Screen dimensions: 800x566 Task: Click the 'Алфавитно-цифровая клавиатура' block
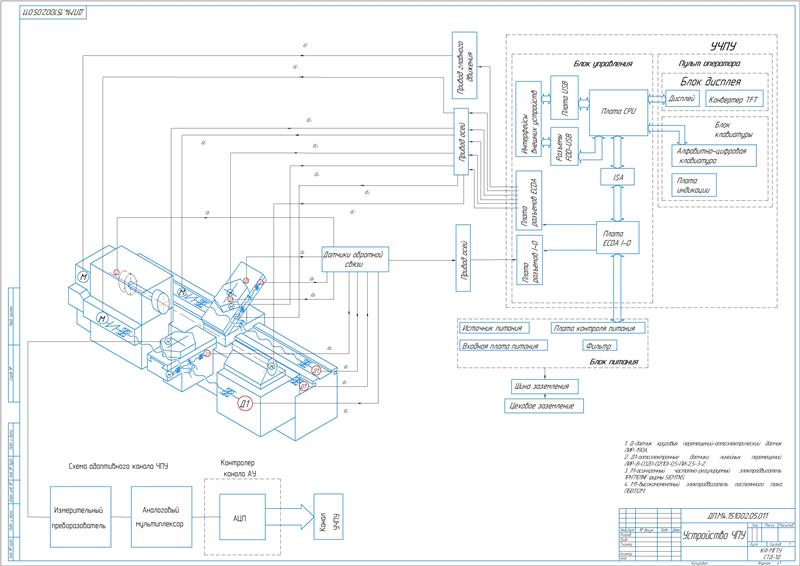(714, 156)
